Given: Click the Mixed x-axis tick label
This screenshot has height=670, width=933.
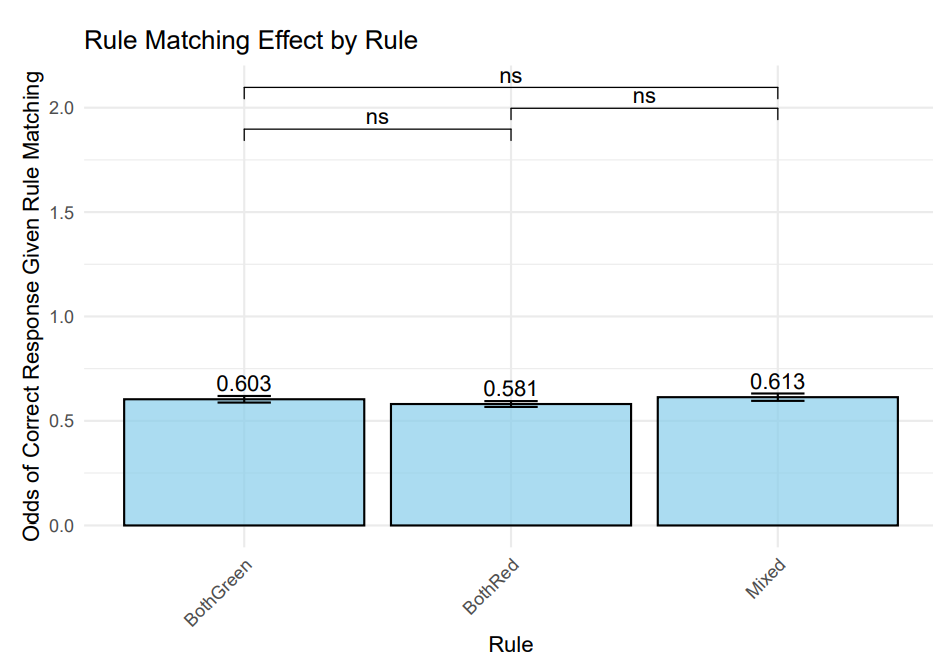Looking at the screenshot, I should pyautogui.click(x=765, y=580).
